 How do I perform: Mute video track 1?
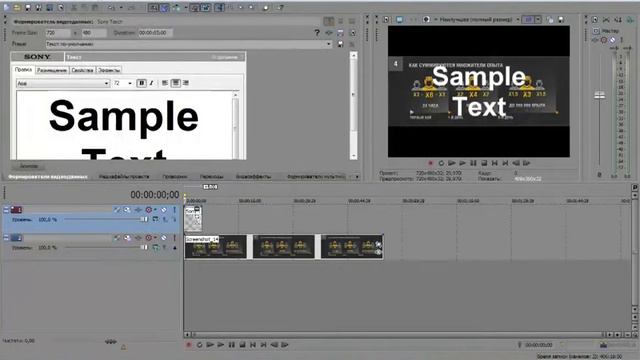click(x=164, y=210)
